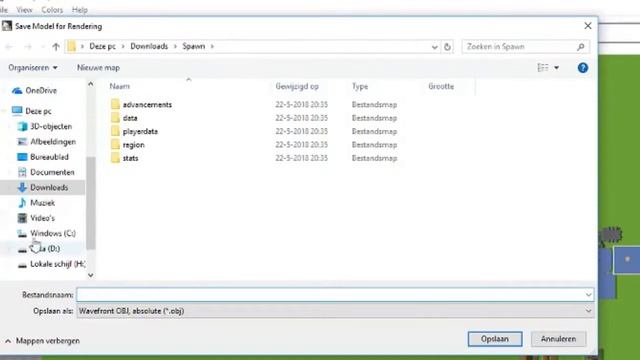The width and height of the screenshot is (640, 360).
Task: Expand the address bar history dropdown
Action: pyautogui.click(x=434, y=47)
